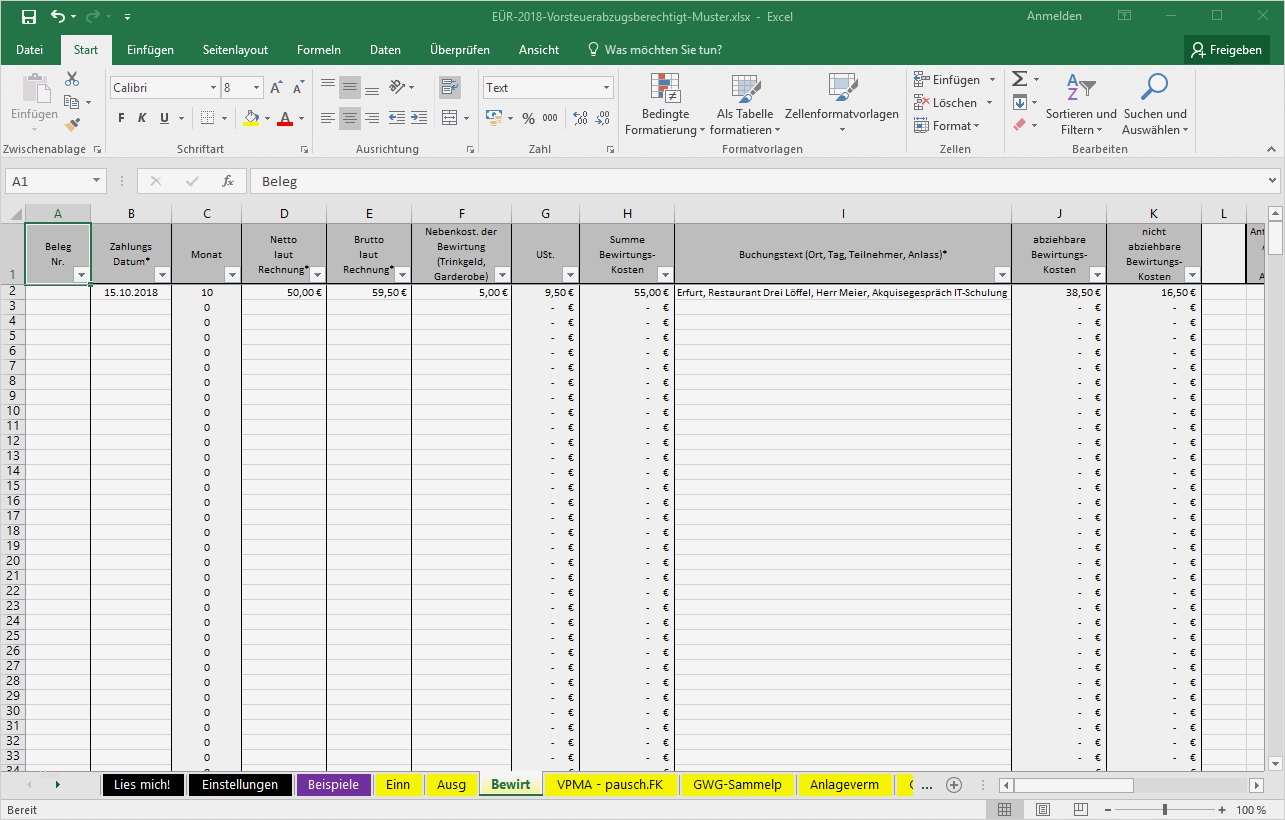Click the Dezimalstelle hinzufügen icon

click(578, 118)
